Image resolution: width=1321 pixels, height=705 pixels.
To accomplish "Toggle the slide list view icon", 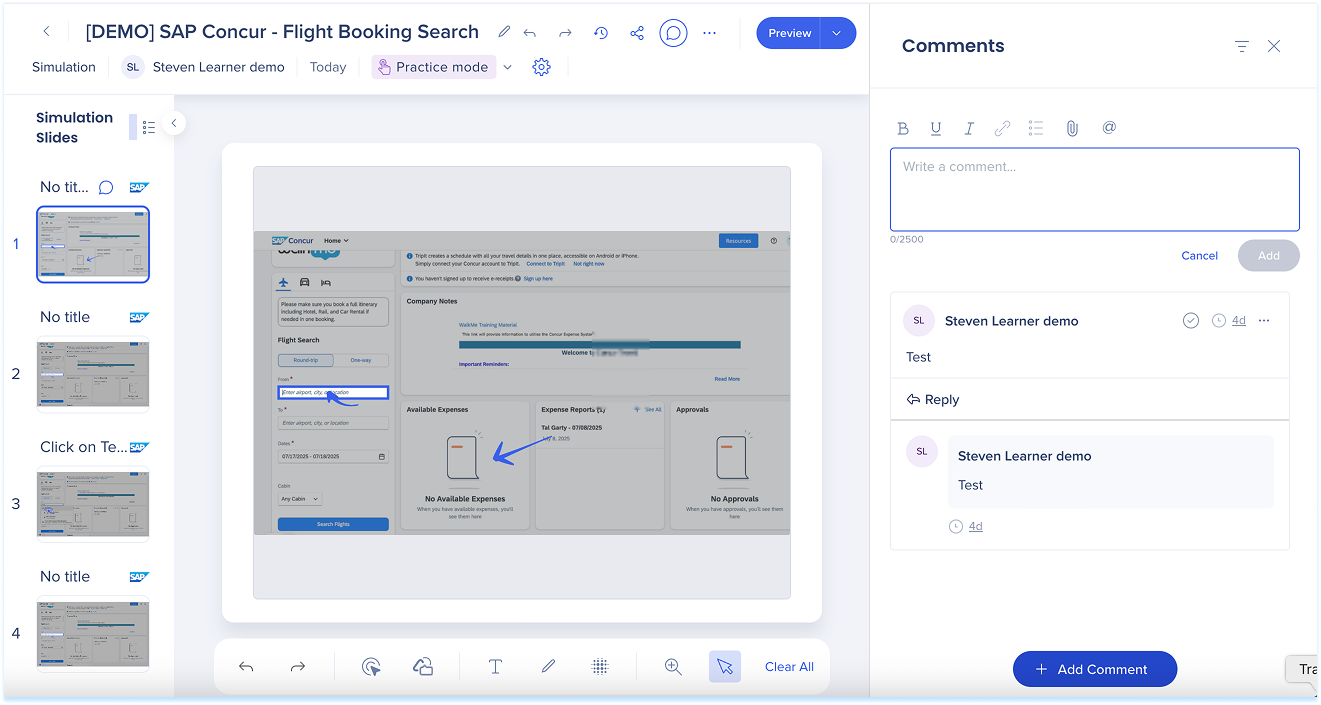I will click(x=149, y=127).
